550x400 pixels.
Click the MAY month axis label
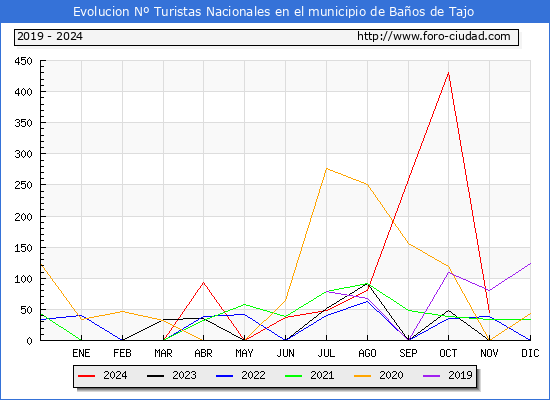click(x=244, y=353)
